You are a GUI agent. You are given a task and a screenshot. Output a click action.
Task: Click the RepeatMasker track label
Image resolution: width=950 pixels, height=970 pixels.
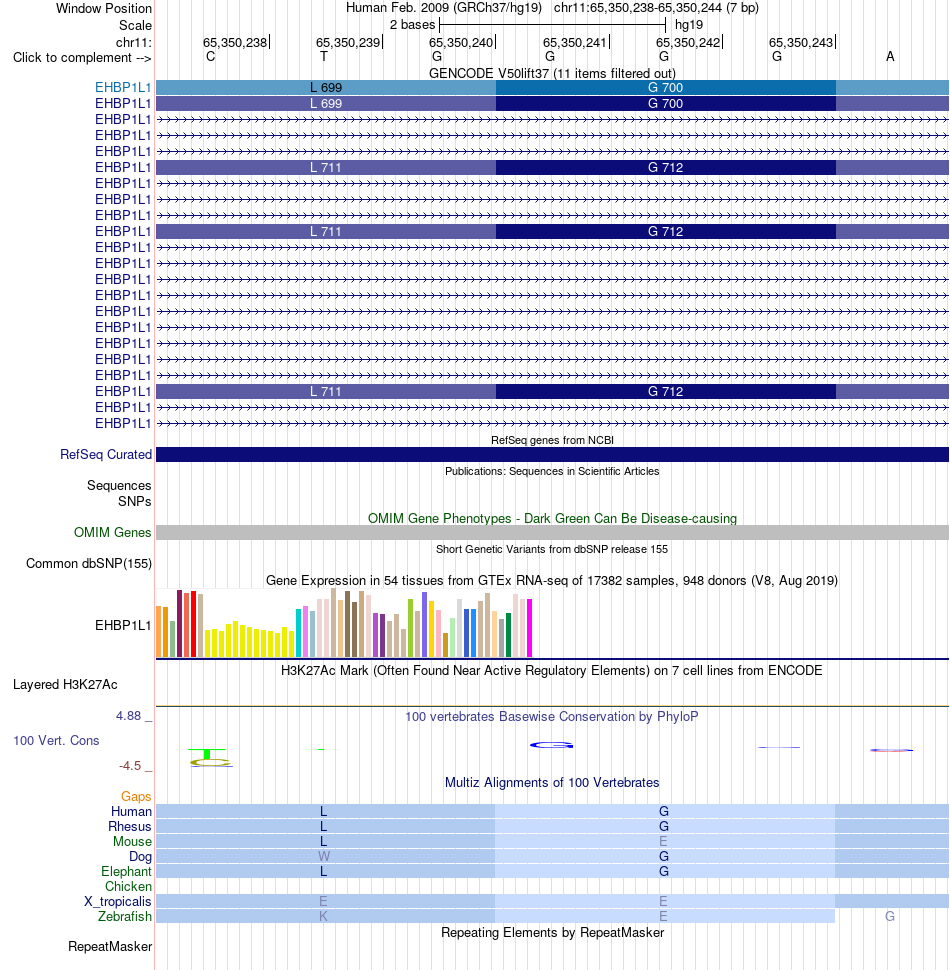tap(110, 946)
